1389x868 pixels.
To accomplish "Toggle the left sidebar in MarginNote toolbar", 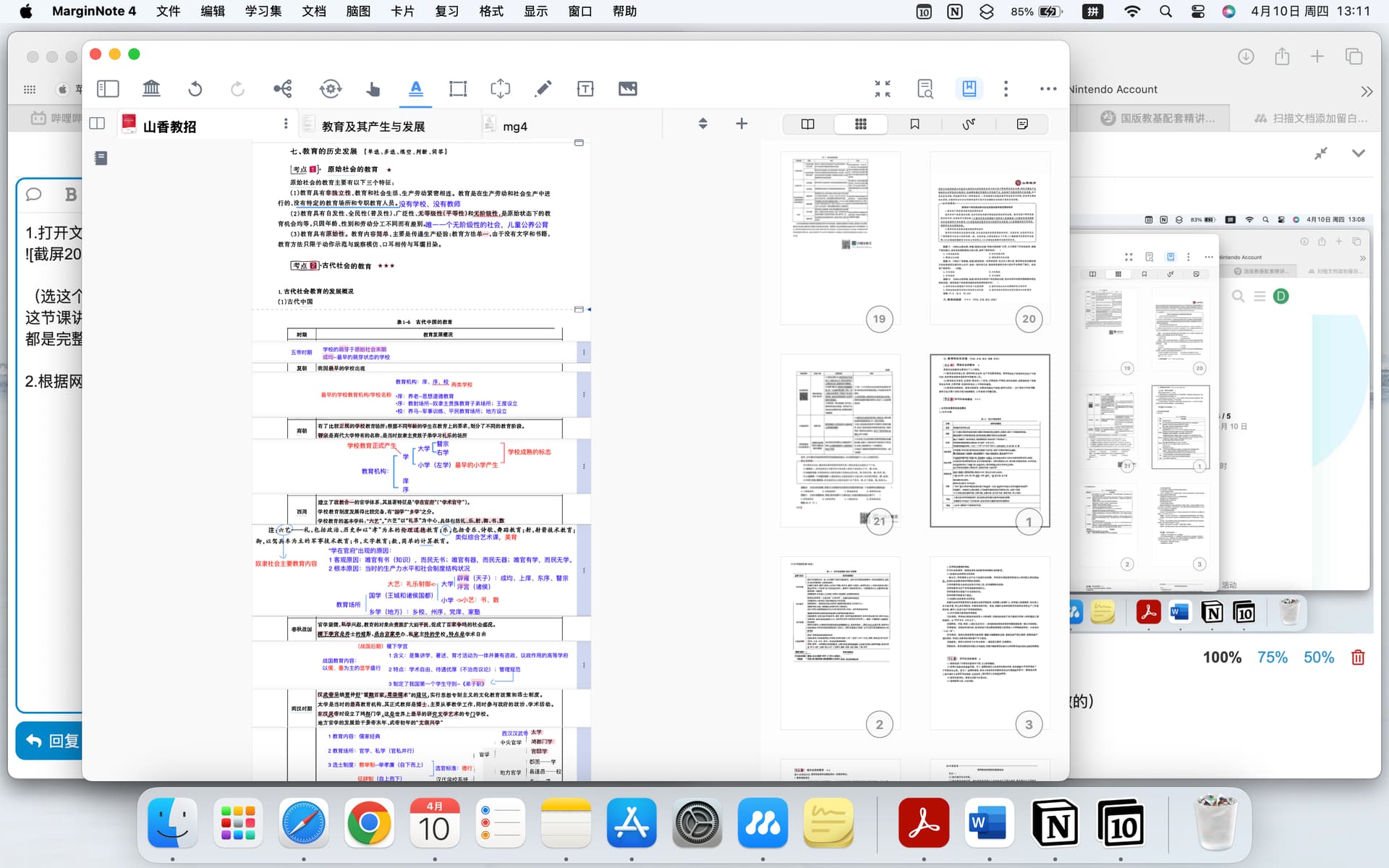I will [108, 88].
